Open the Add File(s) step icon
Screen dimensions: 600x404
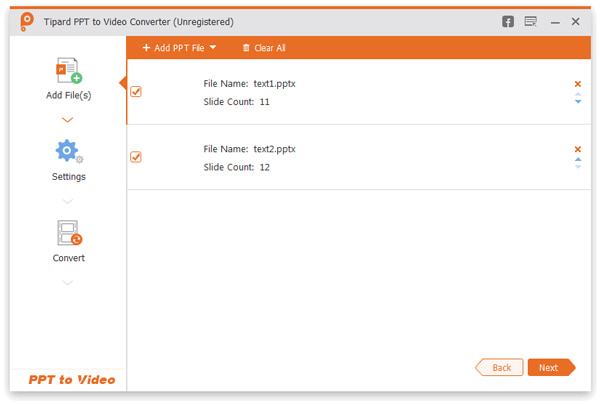69,70
